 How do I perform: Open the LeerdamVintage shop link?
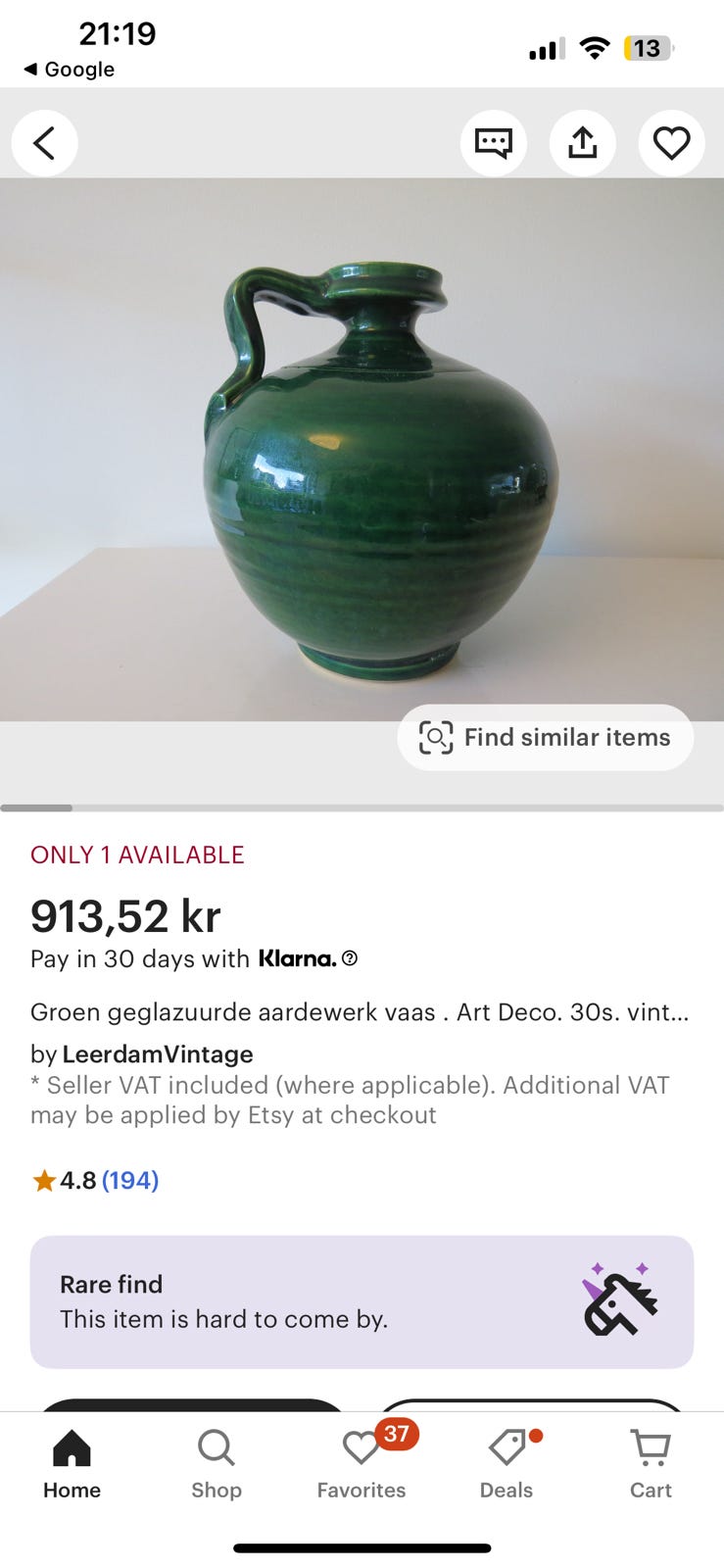[x=158, y=1054]
